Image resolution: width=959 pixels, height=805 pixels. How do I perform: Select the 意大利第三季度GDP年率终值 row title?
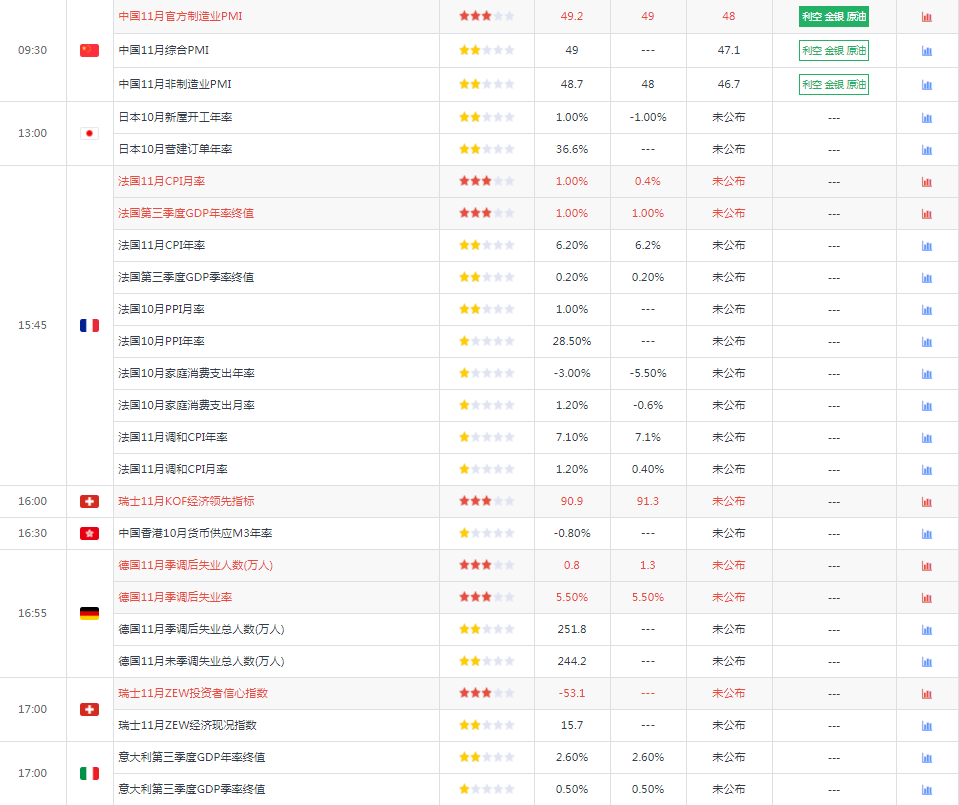191,757
